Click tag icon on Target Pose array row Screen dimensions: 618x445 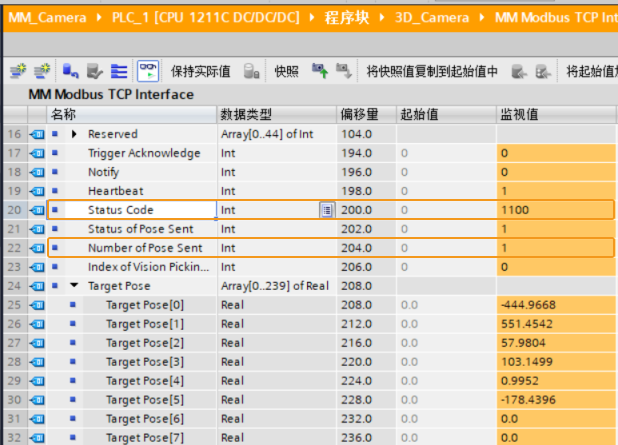37,286
